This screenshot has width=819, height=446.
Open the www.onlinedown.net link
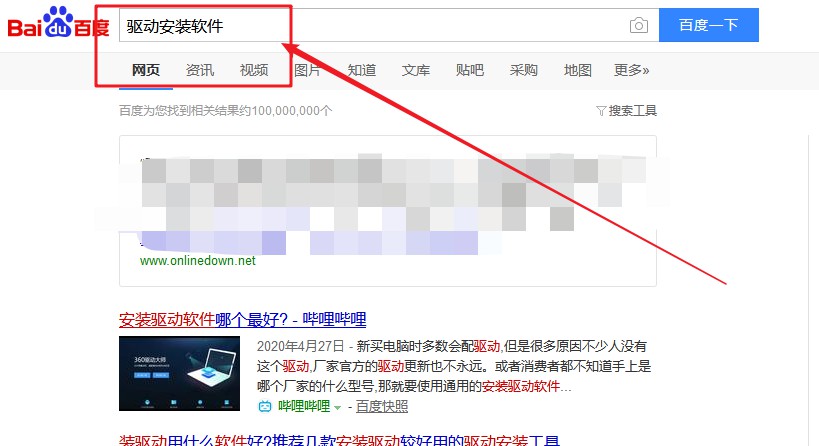click(198, 261)
